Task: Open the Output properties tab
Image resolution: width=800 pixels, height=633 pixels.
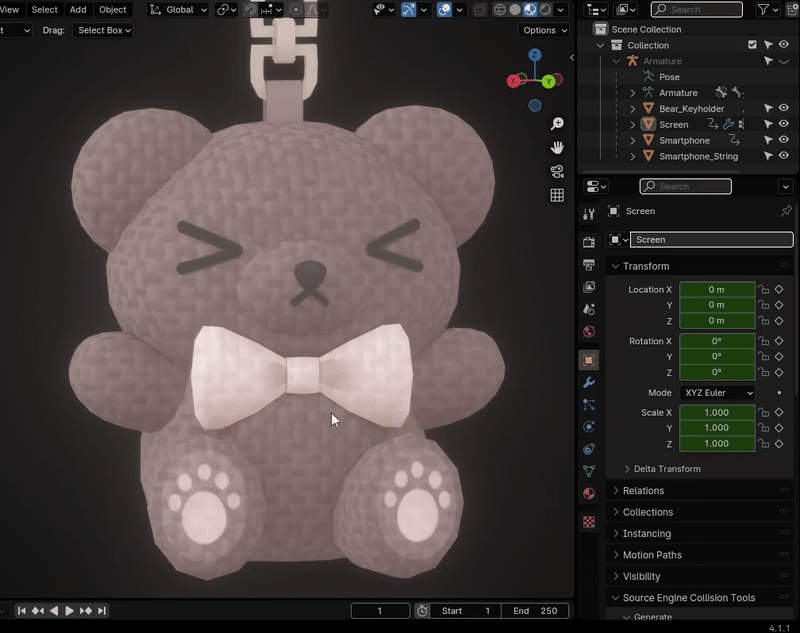Action: 589,265
